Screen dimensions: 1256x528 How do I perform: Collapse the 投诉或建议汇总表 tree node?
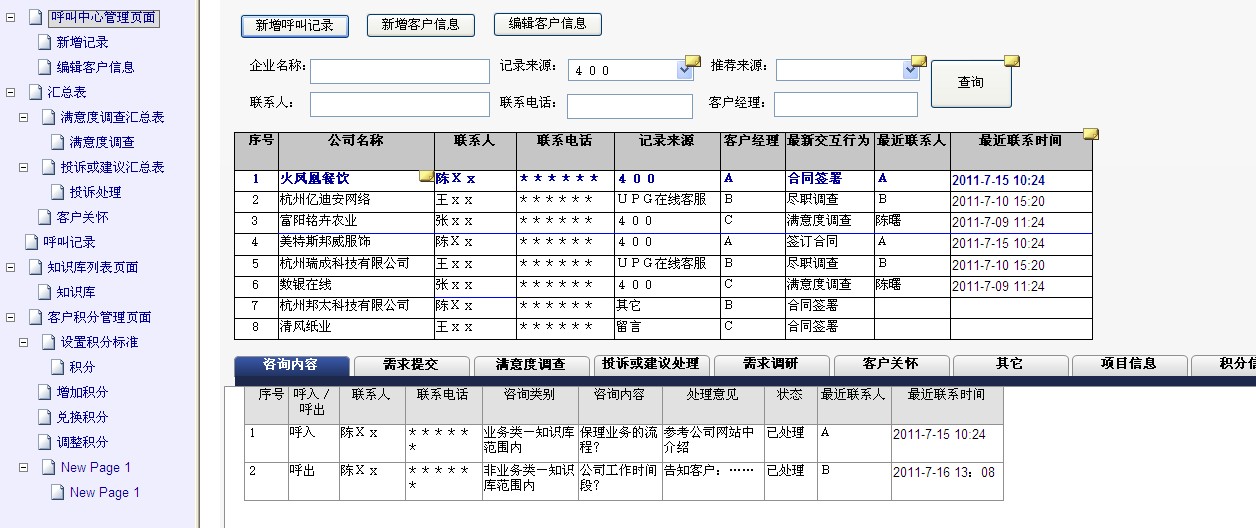click(x=24, y=167)
